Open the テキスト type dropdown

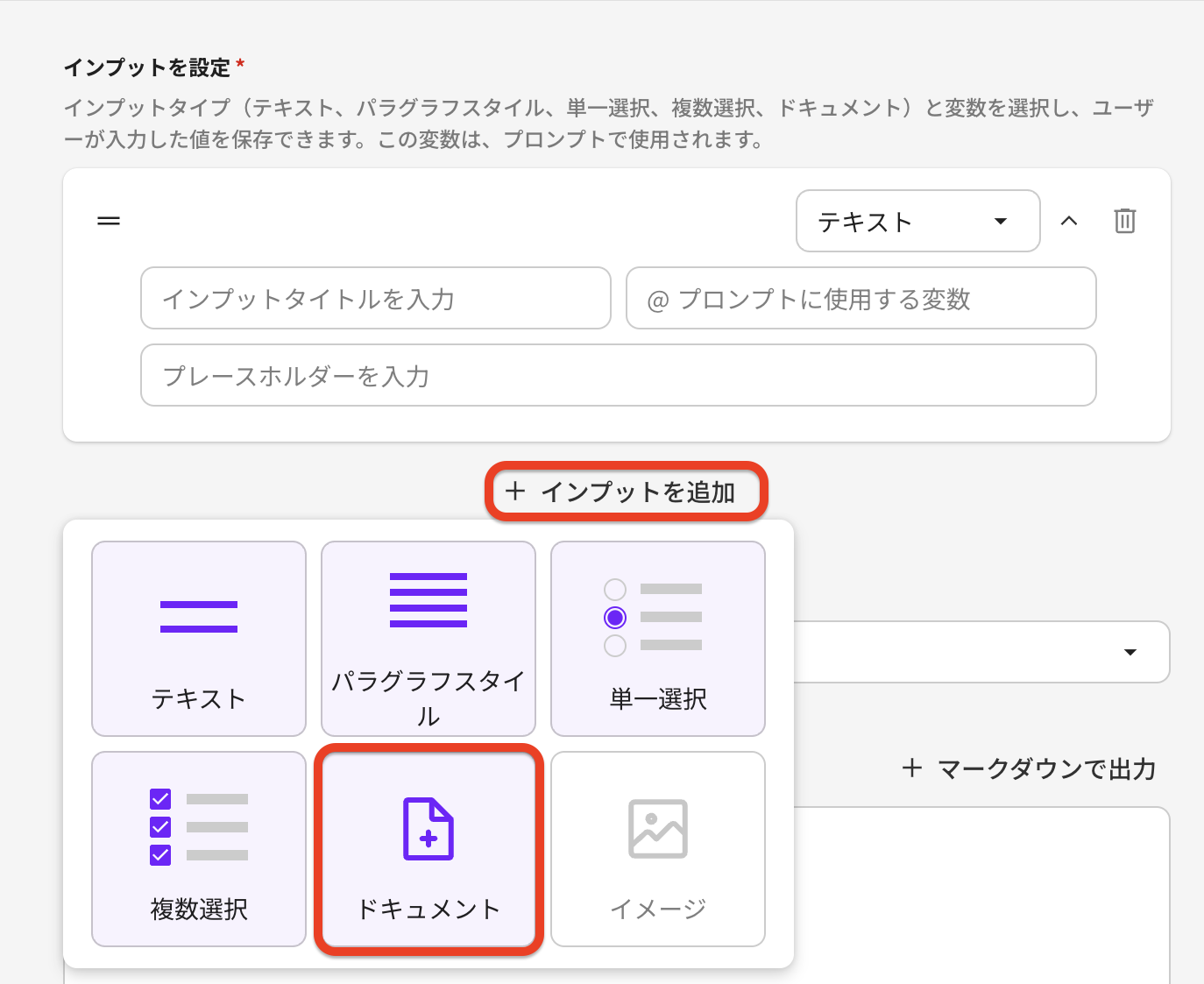point(917,221)
